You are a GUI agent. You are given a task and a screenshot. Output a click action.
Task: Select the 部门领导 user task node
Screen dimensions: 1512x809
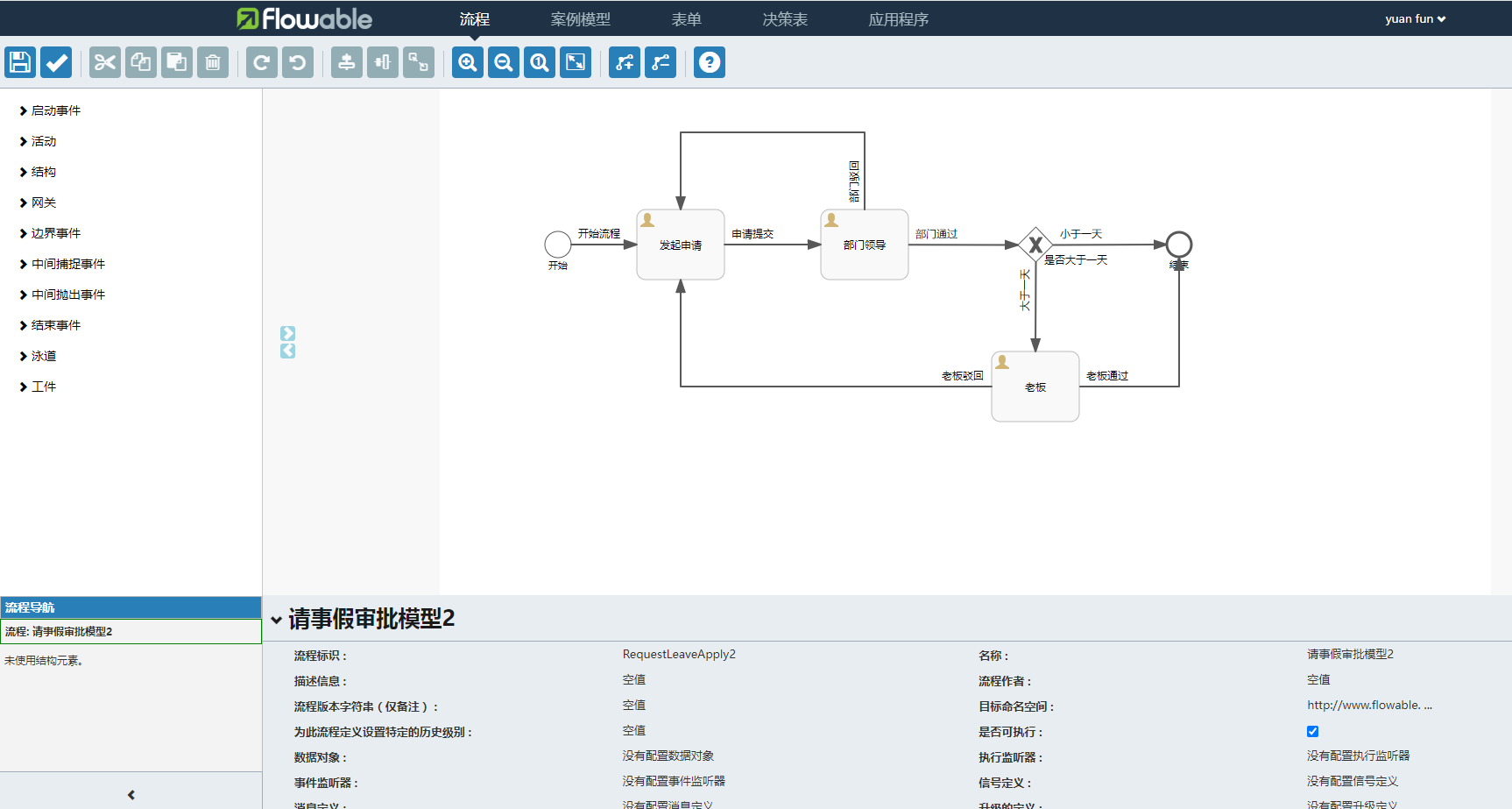tap(865, 245)
